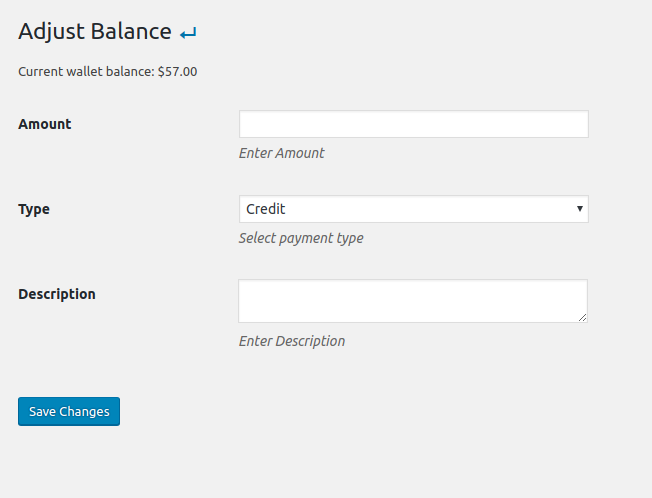Click the Type dropdown's small arrow
This screenshot has width=652, height=498.
point(580,209)
